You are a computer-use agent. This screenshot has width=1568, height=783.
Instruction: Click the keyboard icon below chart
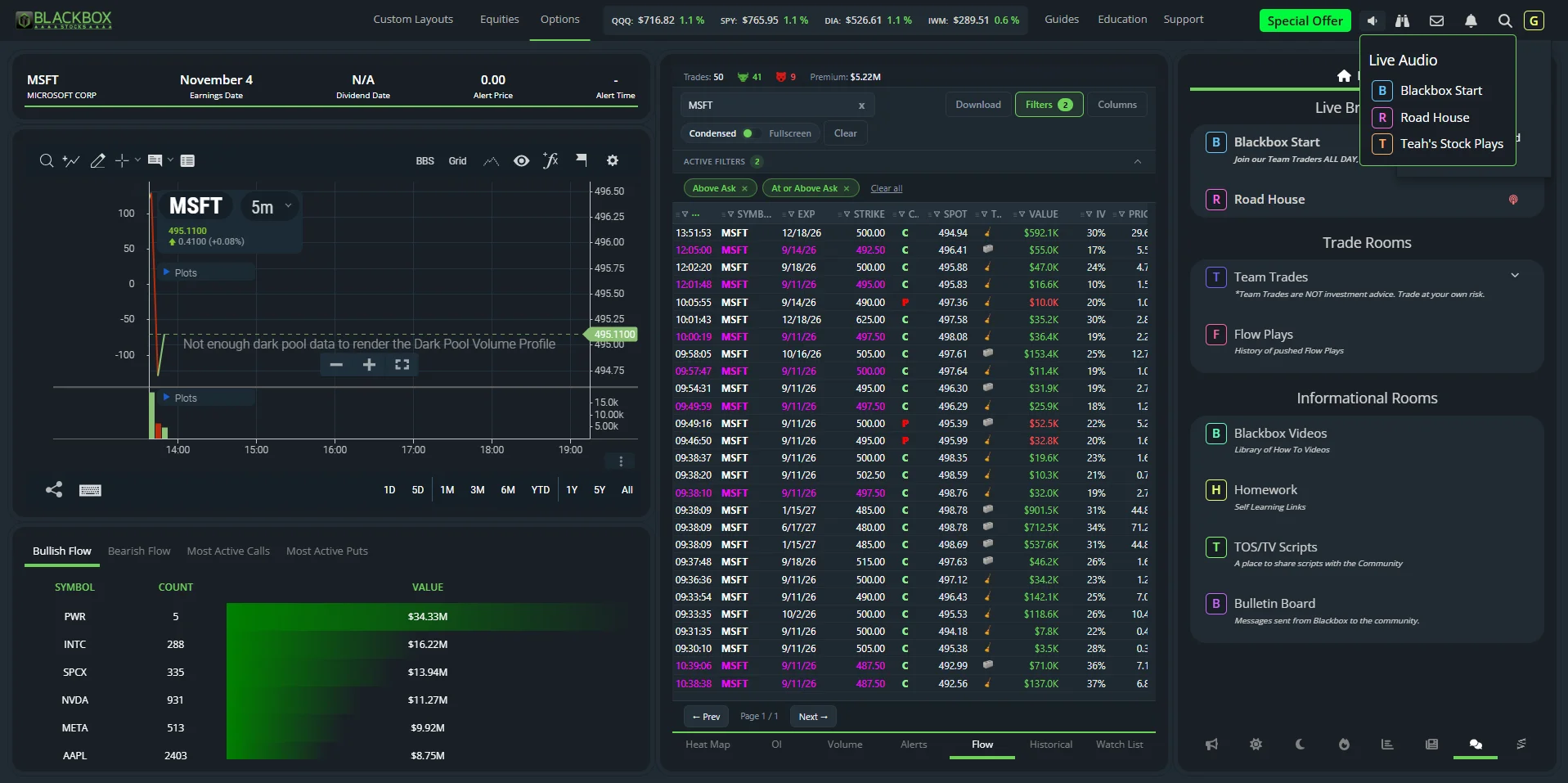point(90,490)
